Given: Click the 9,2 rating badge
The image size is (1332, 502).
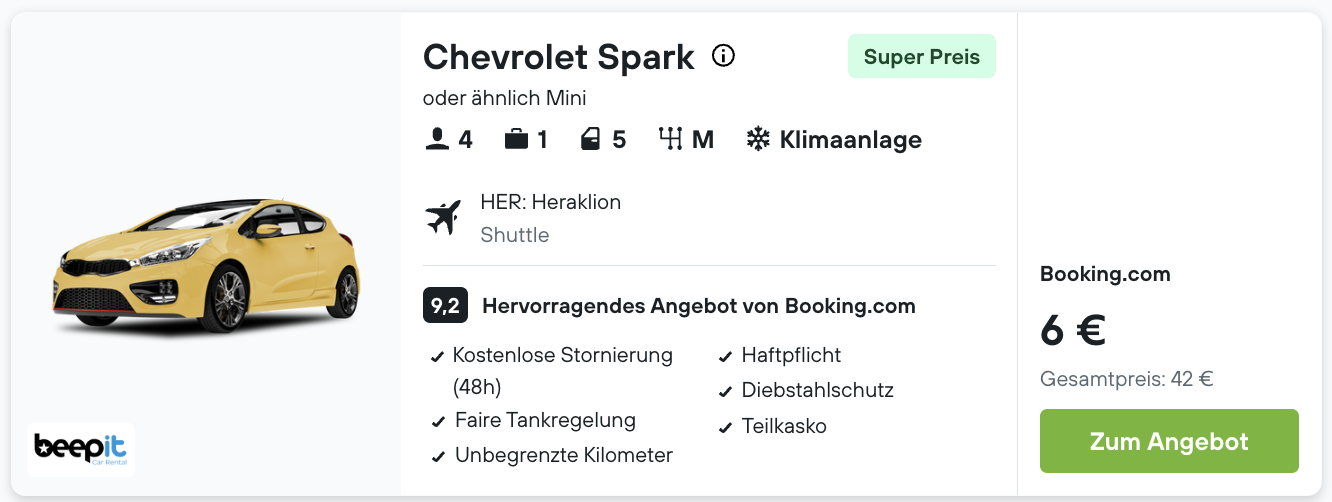Looking at the screenshot, I should coord(446,306).
